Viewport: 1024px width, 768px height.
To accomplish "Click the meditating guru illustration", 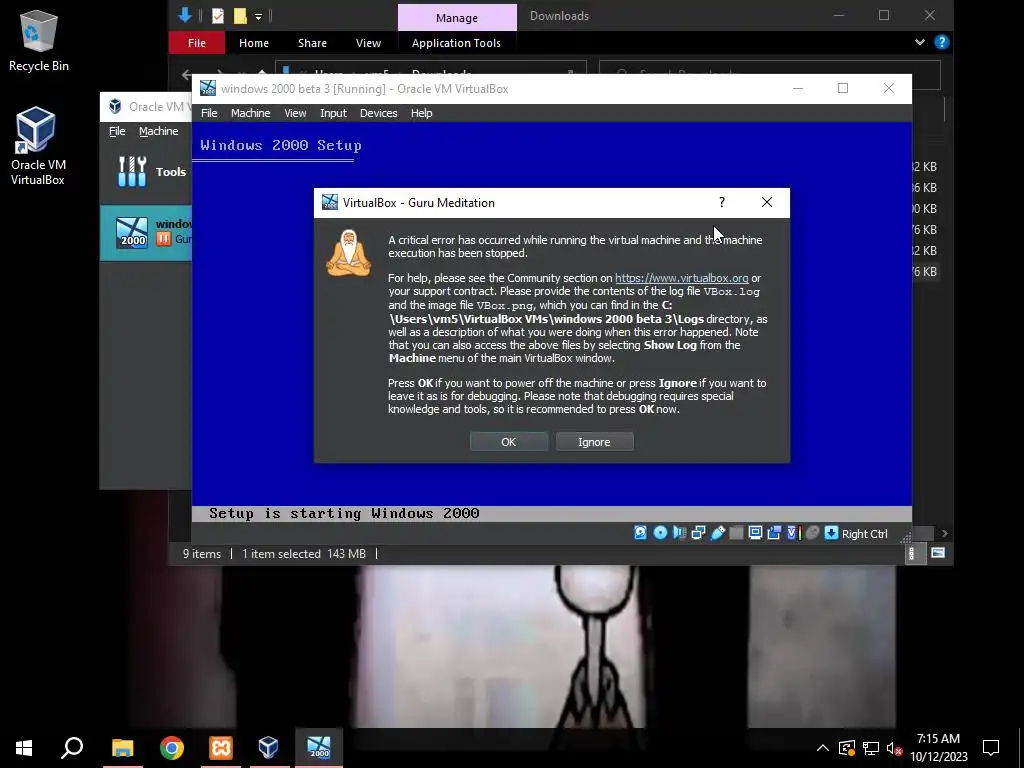I will click(x=349, y=253).
